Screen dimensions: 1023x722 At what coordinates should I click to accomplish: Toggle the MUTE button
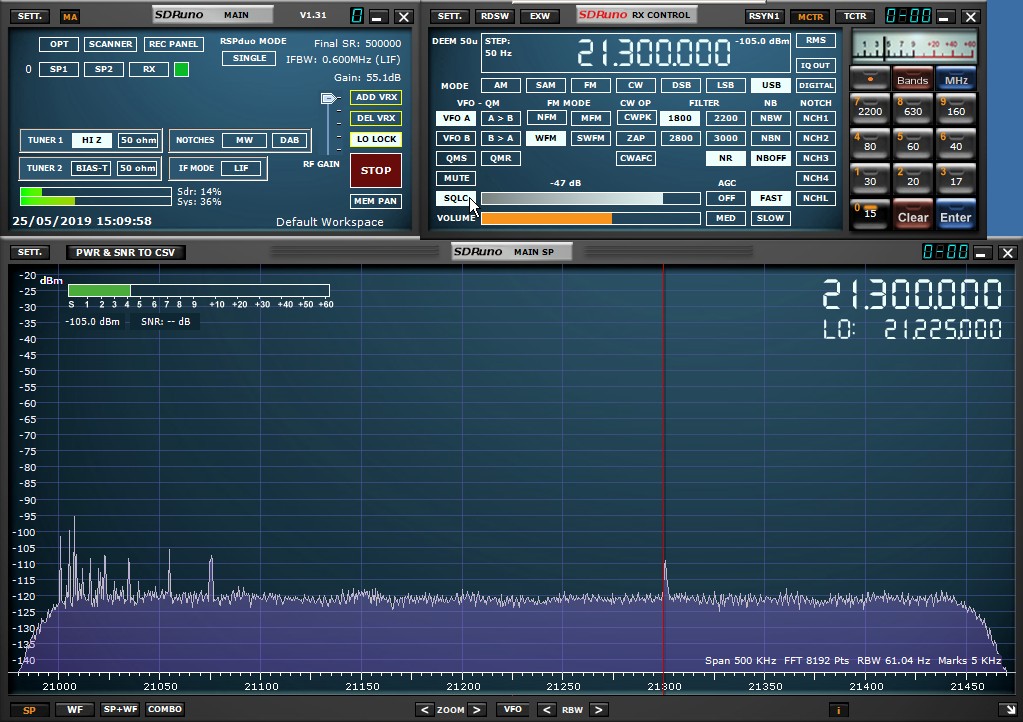coord(456,178)
